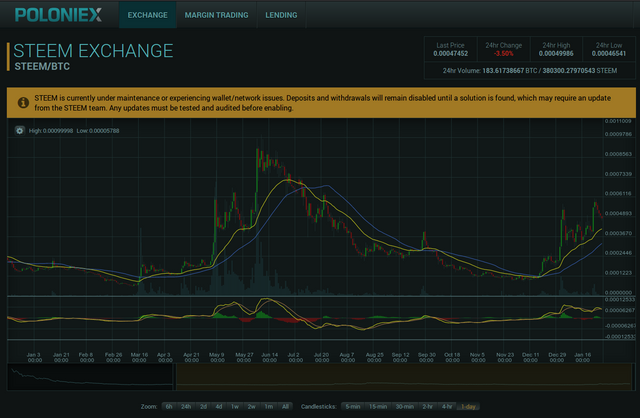This screenshot has width=640, height=418.
Task: Select the 2d zoom option
Action: (x=203, y=407)
